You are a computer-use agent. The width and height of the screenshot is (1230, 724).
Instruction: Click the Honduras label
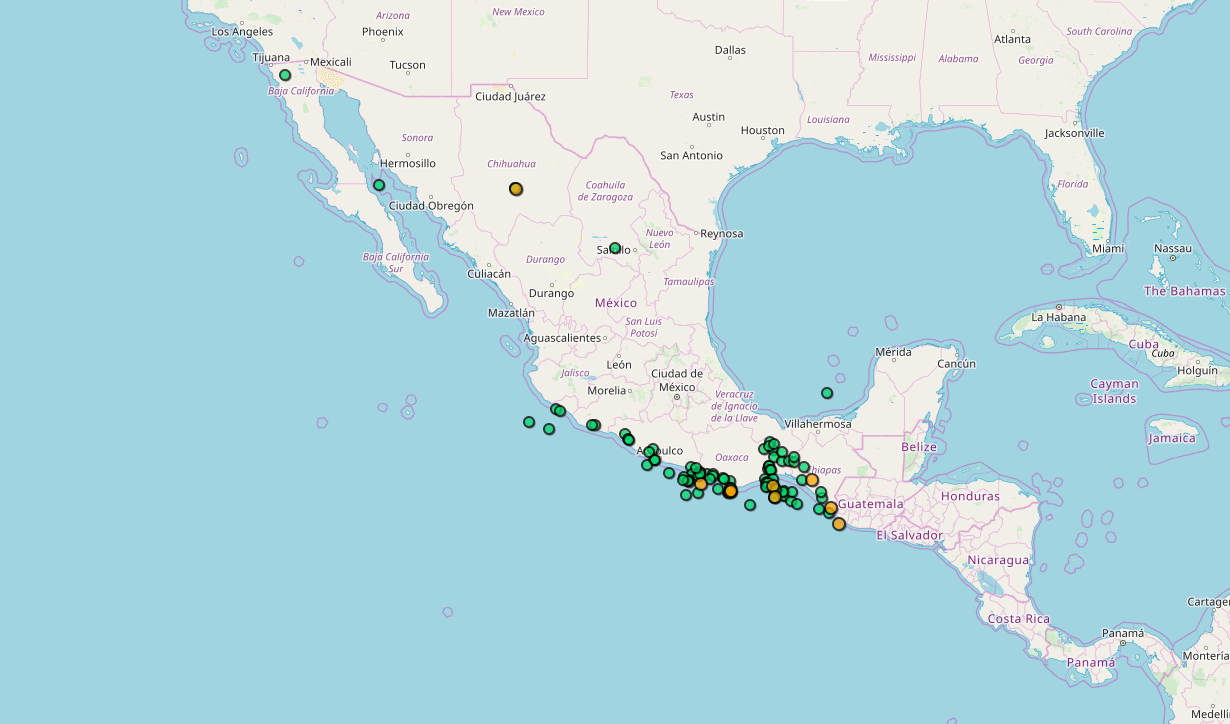[970, 497]
